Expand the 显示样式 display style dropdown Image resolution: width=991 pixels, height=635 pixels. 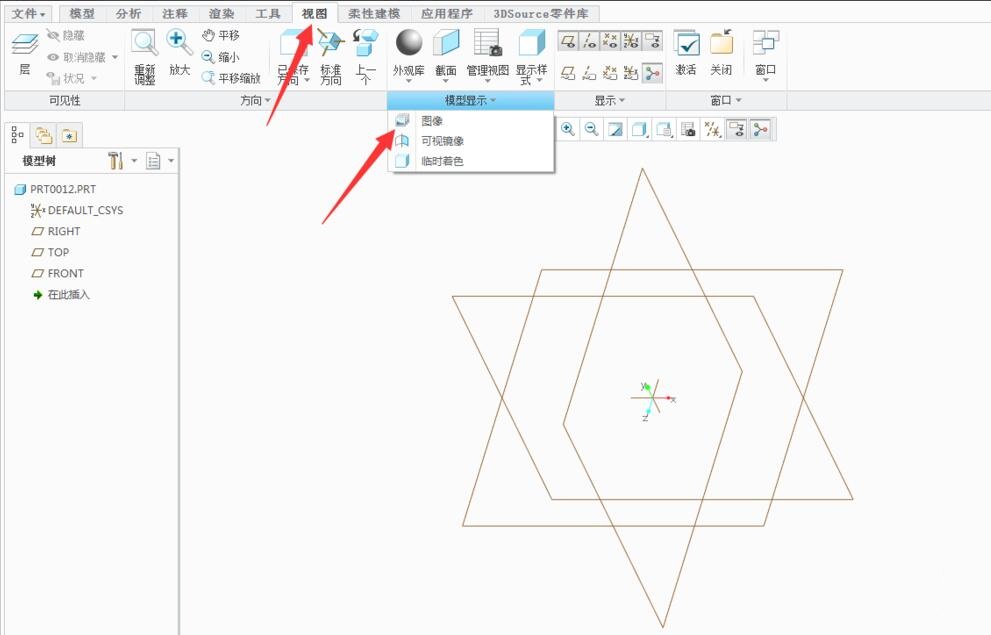[531, 76]
